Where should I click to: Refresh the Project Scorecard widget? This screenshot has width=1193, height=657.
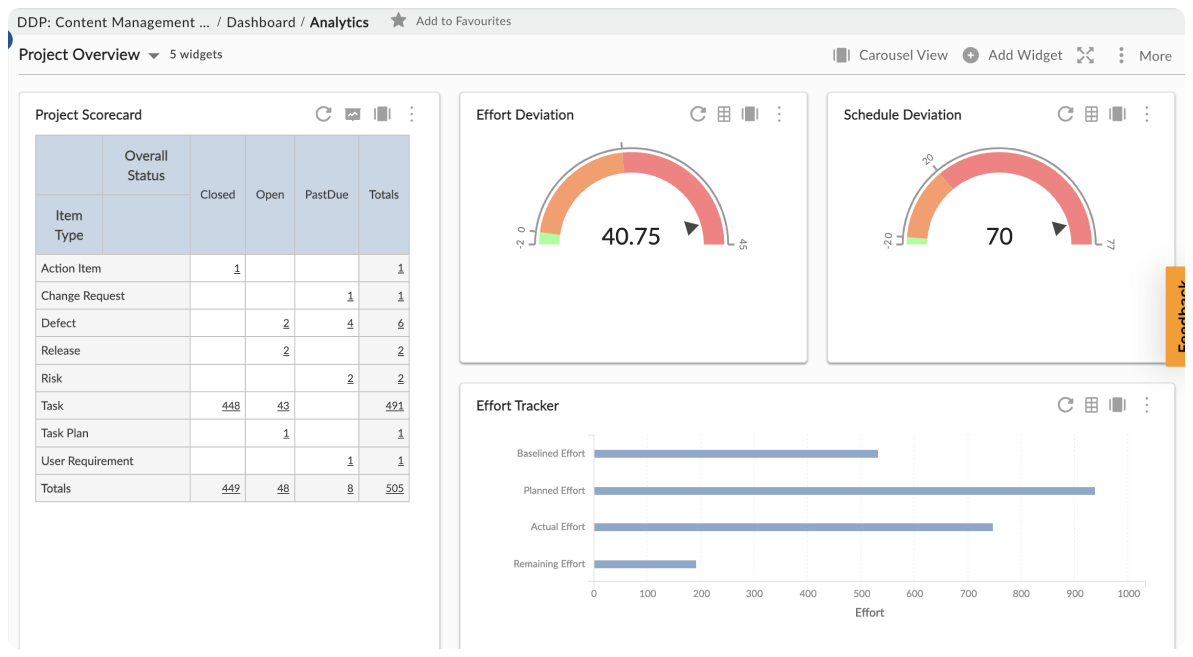pyautogui.click(x=323, y=114)
